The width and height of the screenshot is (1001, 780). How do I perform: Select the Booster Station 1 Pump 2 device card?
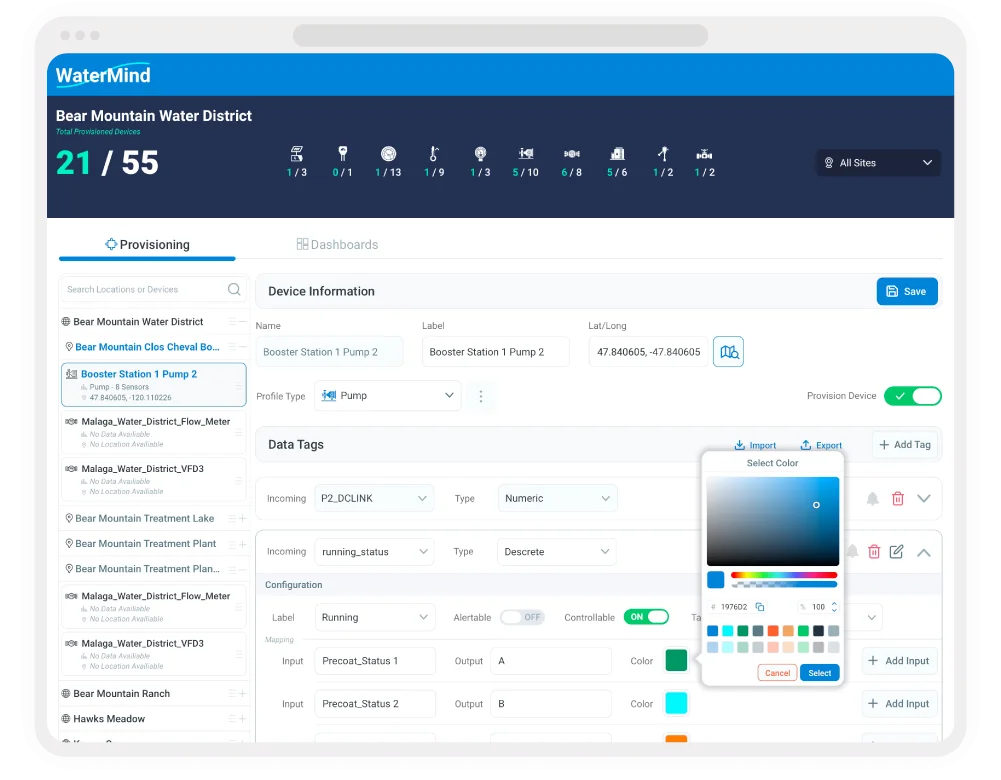point(154,385)
